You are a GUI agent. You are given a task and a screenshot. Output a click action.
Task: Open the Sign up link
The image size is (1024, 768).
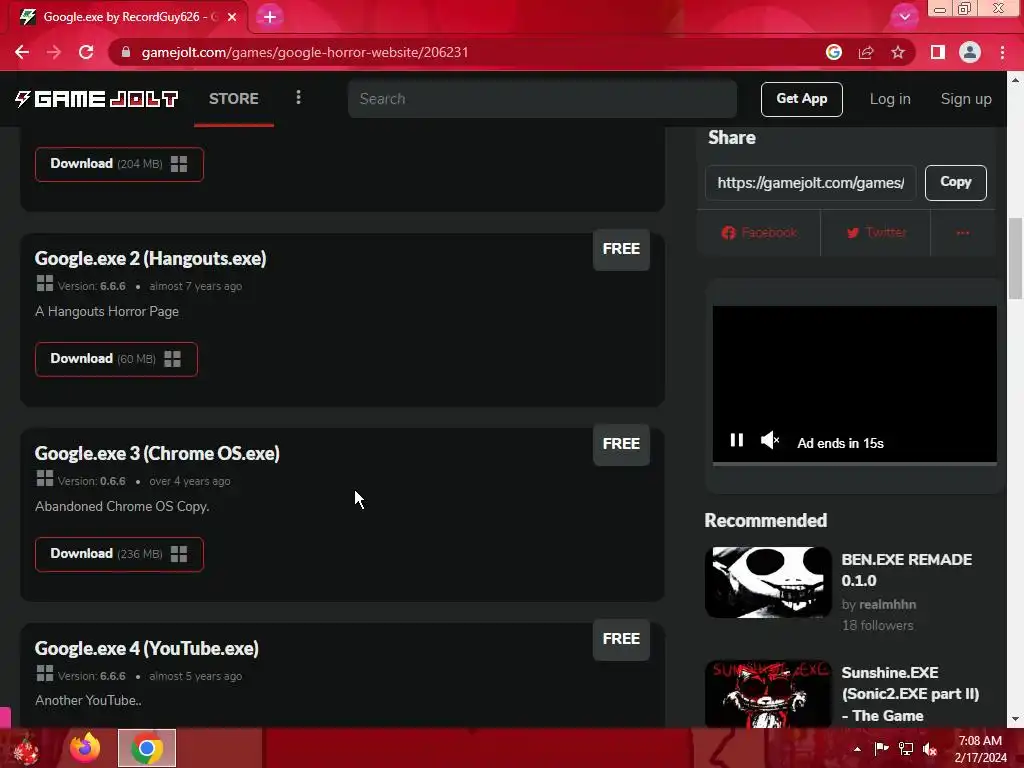tap(966, 99)
